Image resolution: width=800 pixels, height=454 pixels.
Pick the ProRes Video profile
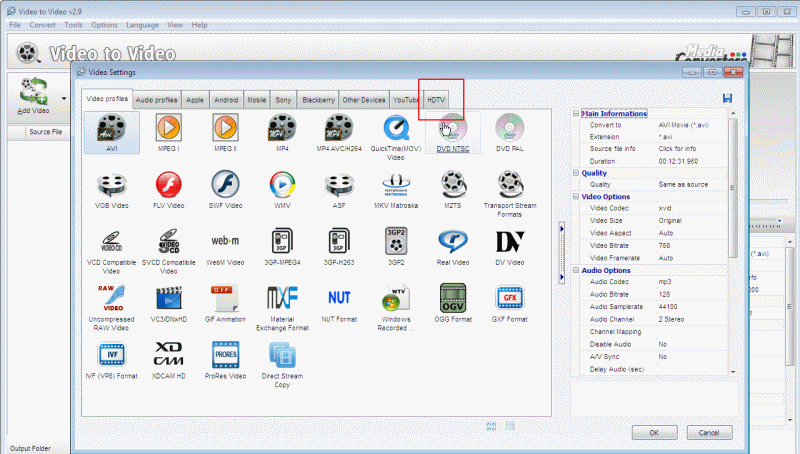pos(226,355)
